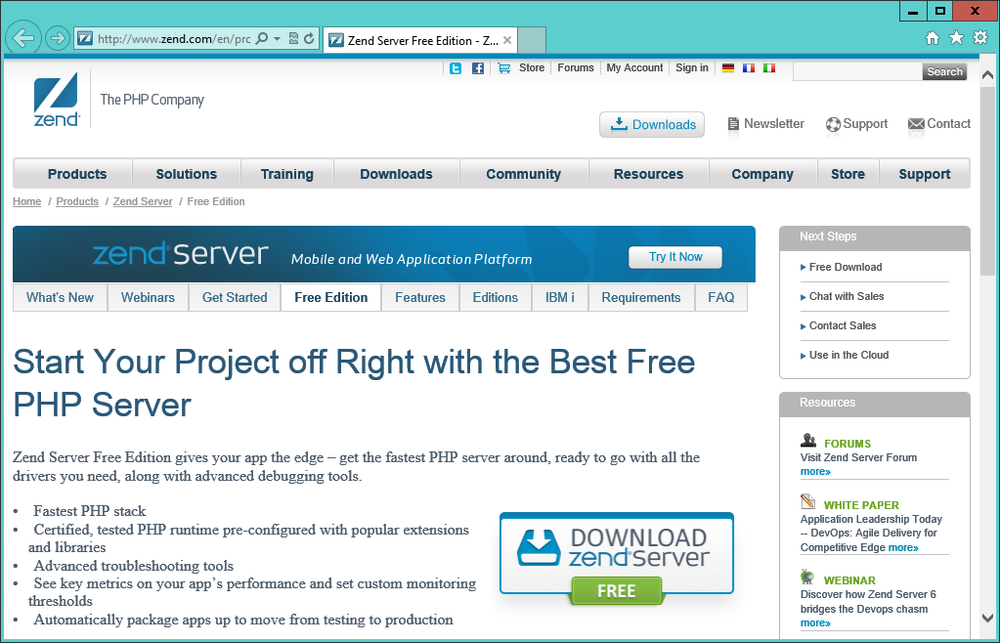Screen dimensions: 1000x643
Task: Click the Support lifebuoy link
Action: 857,124
